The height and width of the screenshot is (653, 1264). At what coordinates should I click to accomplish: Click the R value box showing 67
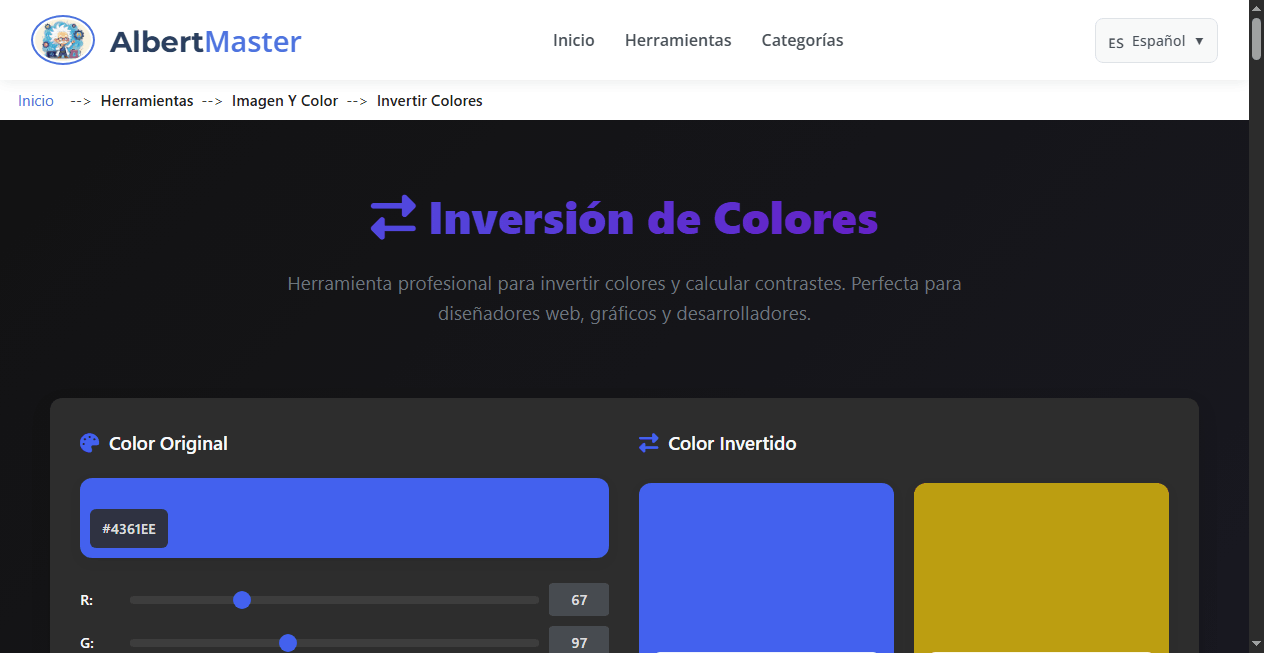(x=579, y=599)
